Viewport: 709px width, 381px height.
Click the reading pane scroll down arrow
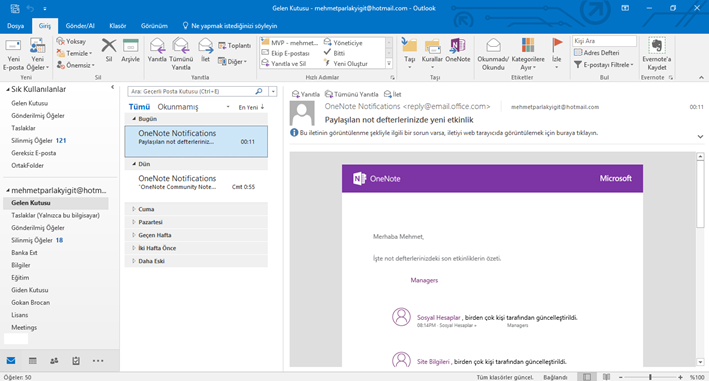point(700,362)
